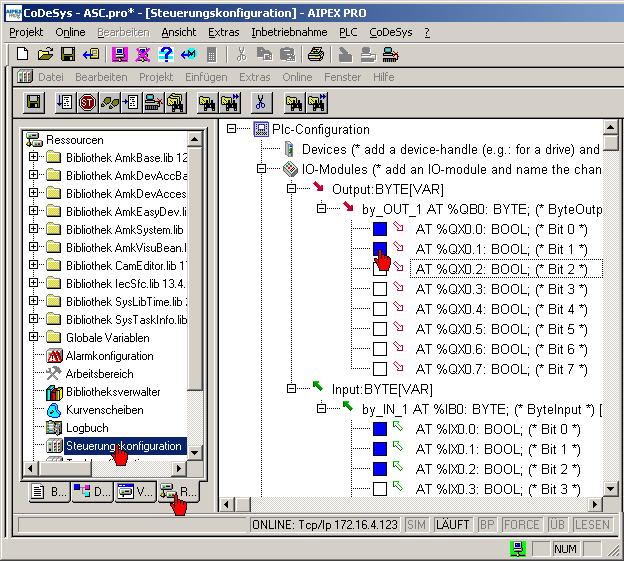The height and width of the screenshot is (561, 624).
Task: Click the Logbuch icon in resource tree
Action: click(x=54, y=428)
